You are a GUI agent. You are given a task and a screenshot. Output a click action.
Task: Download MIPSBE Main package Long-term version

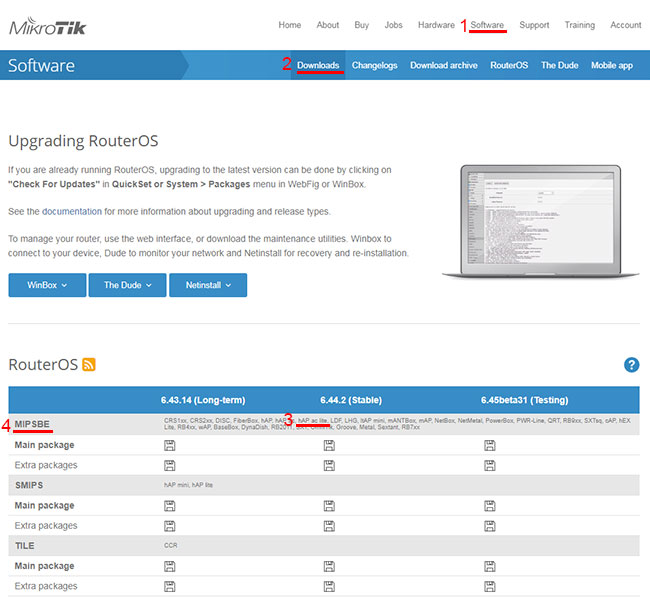coord(170,445)
